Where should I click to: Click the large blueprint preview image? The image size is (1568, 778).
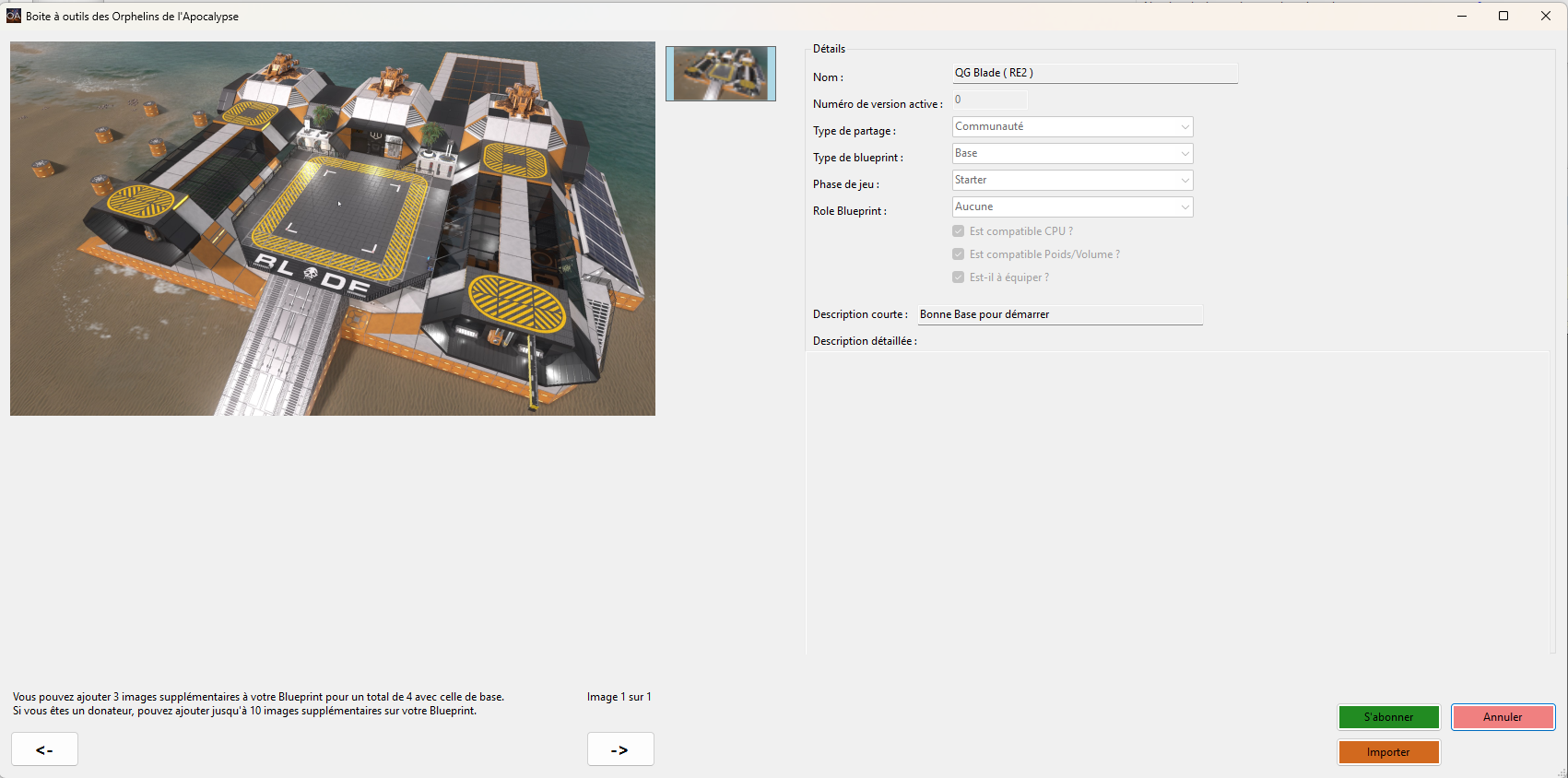tap(333, 229)
